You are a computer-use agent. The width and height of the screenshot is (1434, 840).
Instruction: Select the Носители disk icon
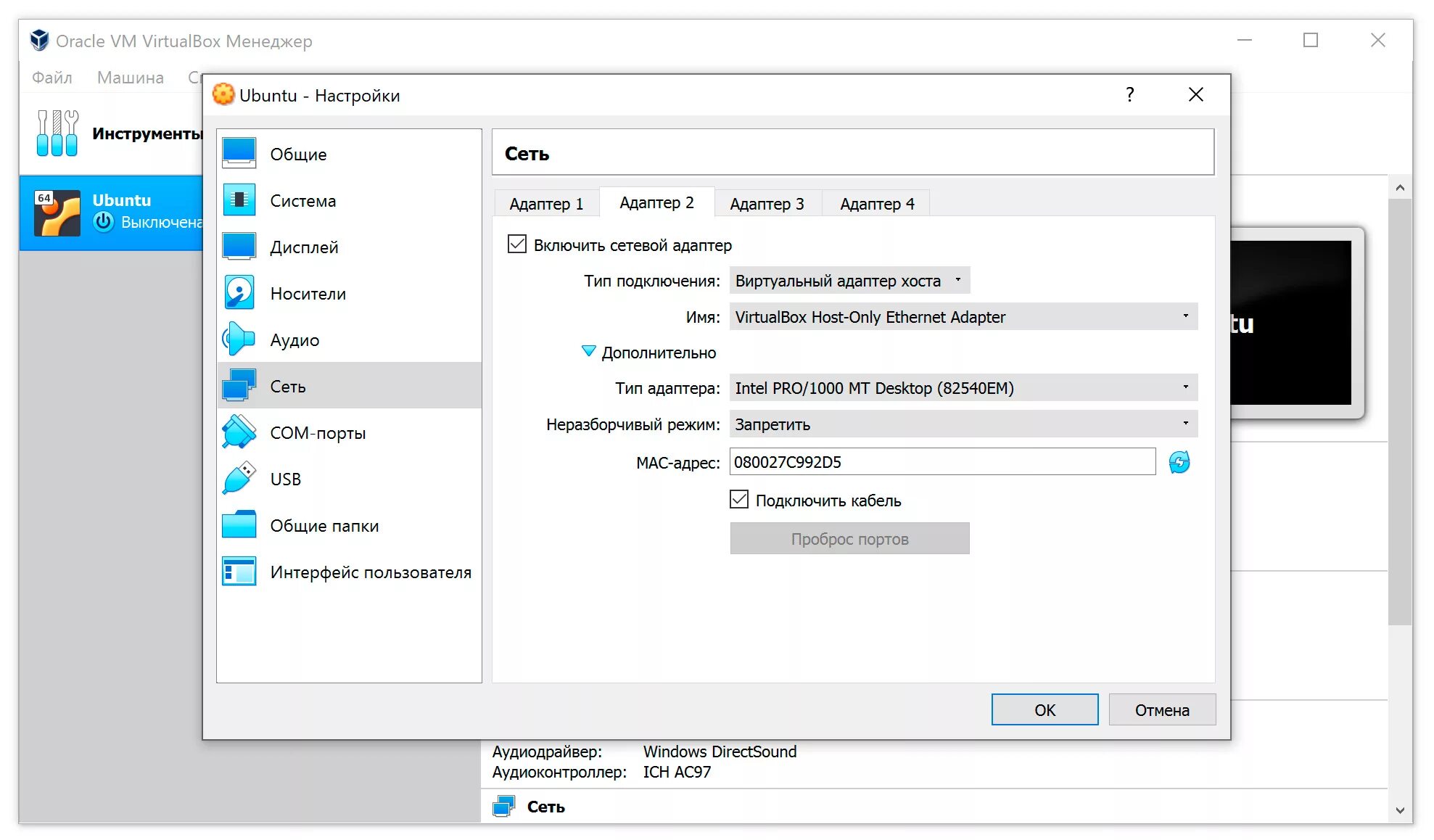239,293
